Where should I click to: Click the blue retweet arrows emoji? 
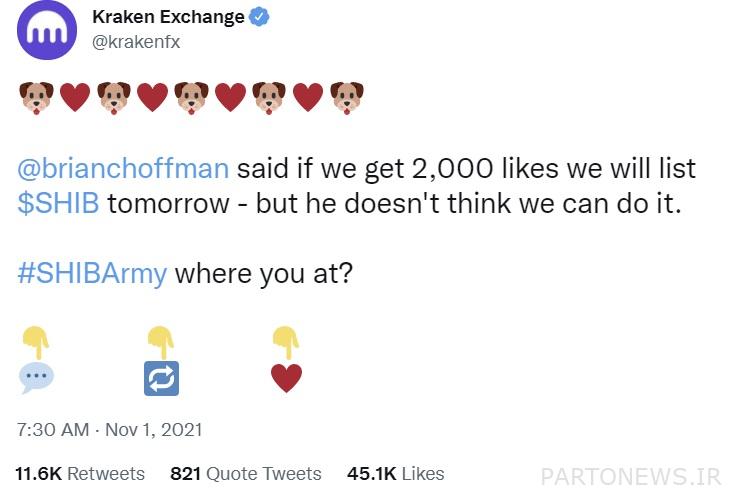pos(161,378)
